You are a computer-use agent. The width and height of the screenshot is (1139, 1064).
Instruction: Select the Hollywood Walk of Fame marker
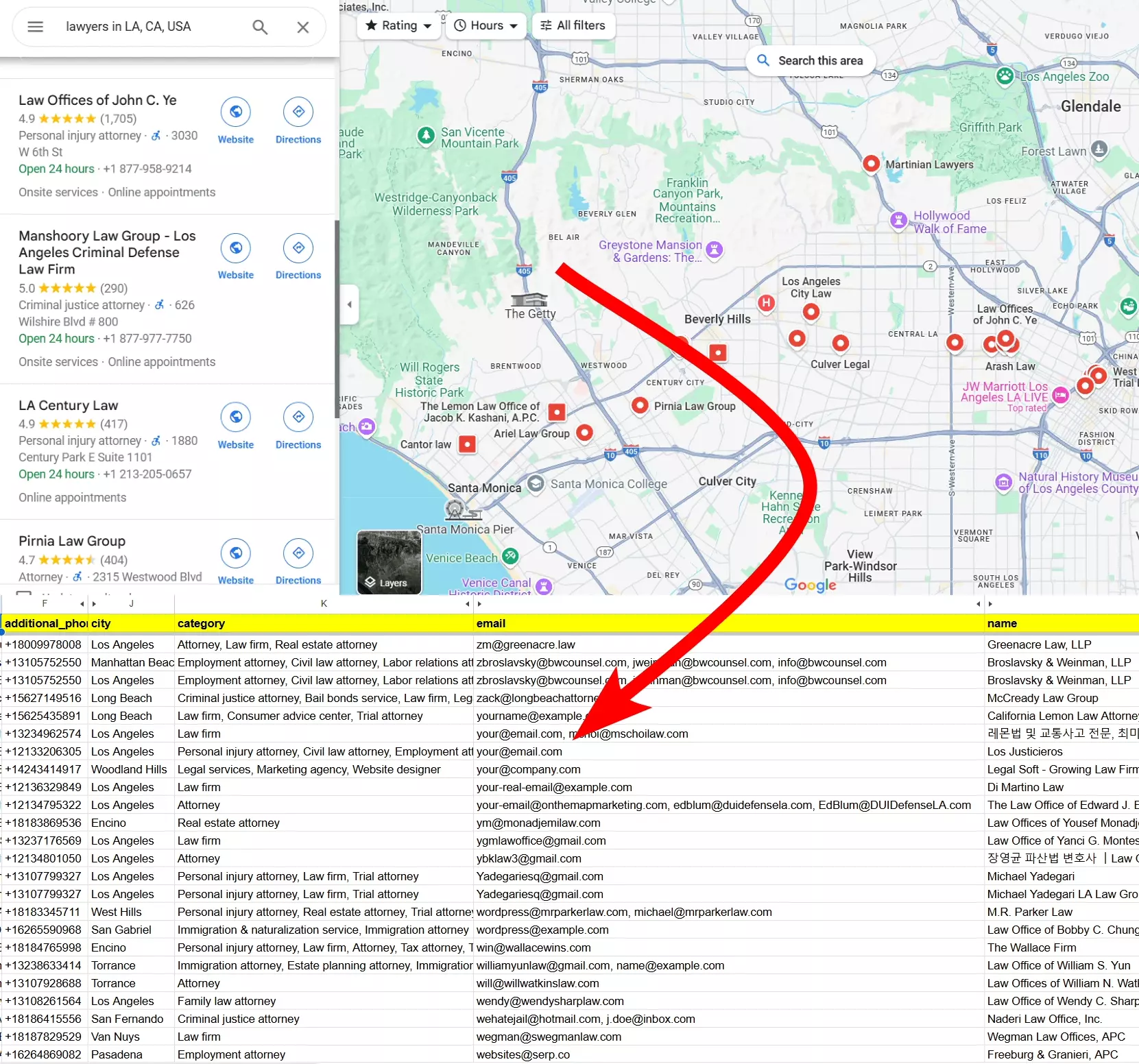898,221
